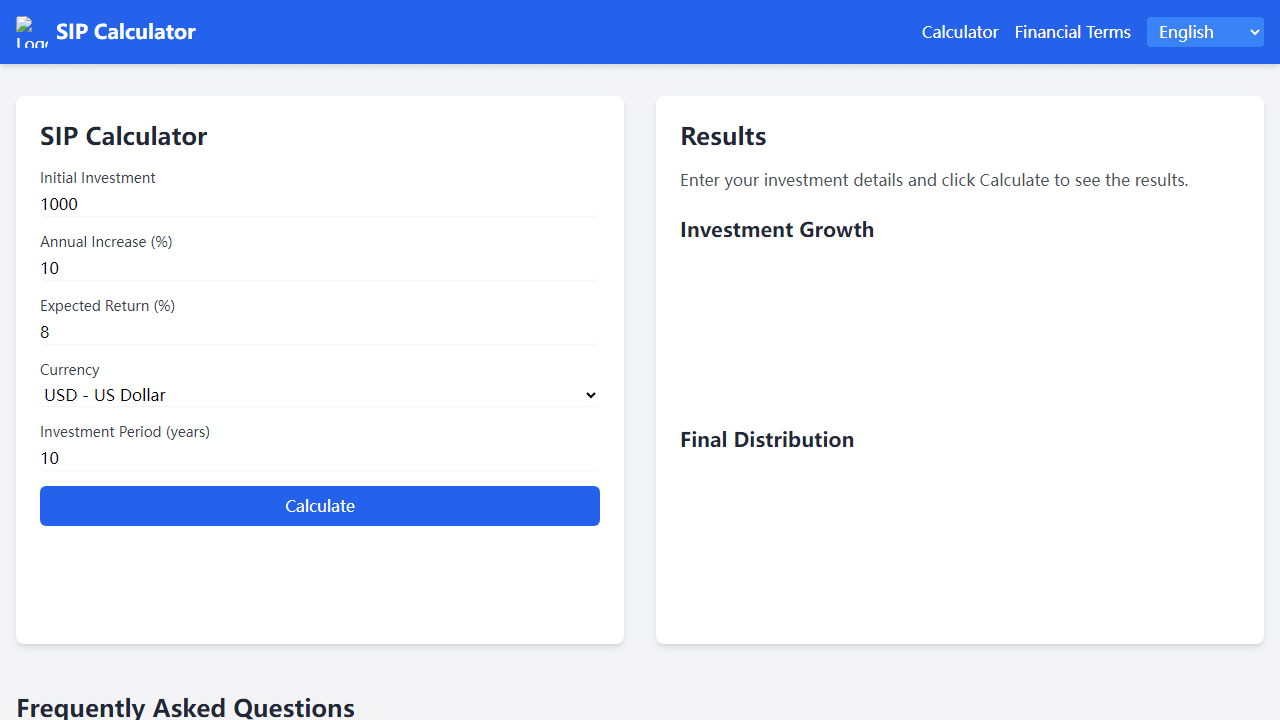Image resolution: width=1280 pixels, height=720 pixels.
Task: Click the Final Distribution chart heading
Action: (767, 440)
